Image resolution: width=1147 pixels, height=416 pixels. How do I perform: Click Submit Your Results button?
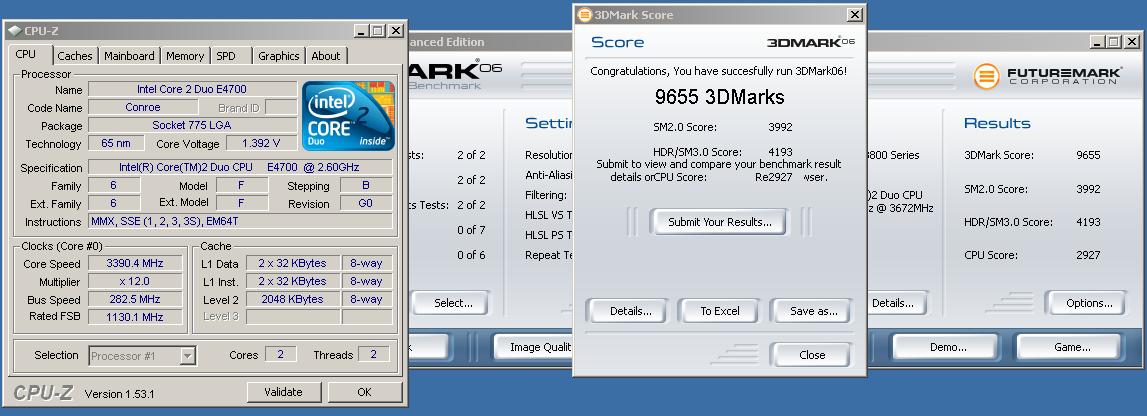(x=718, y=222)
